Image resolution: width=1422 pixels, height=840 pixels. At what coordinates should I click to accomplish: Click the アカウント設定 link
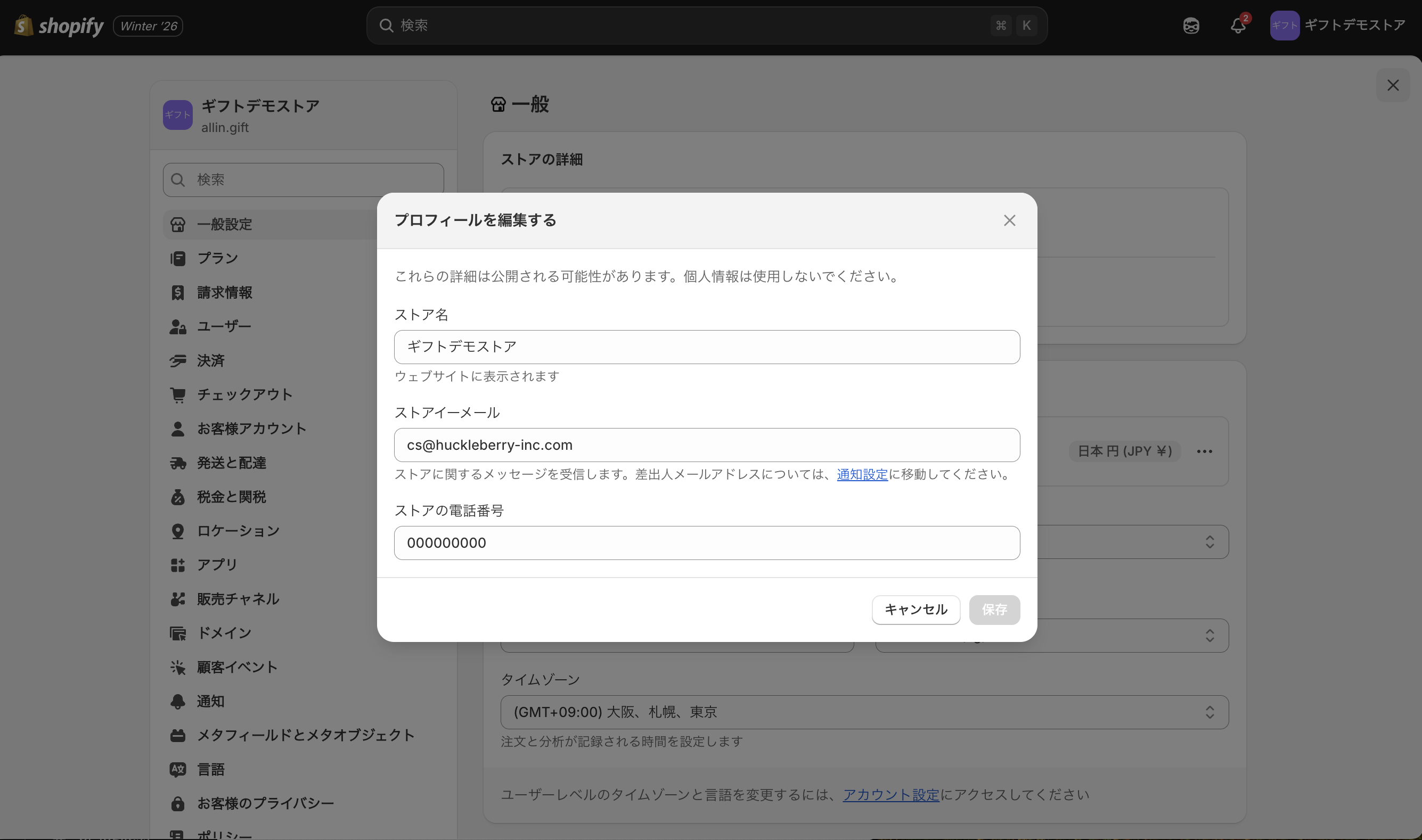890,795
